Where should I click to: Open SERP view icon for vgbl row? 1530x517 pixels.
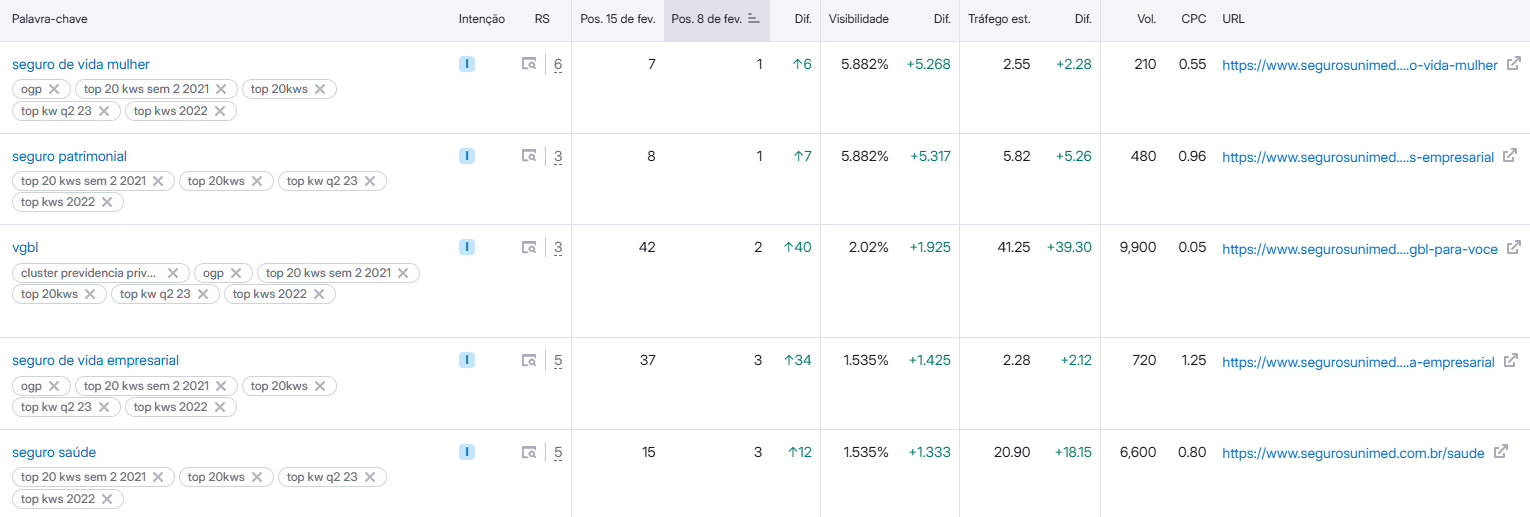529,247
